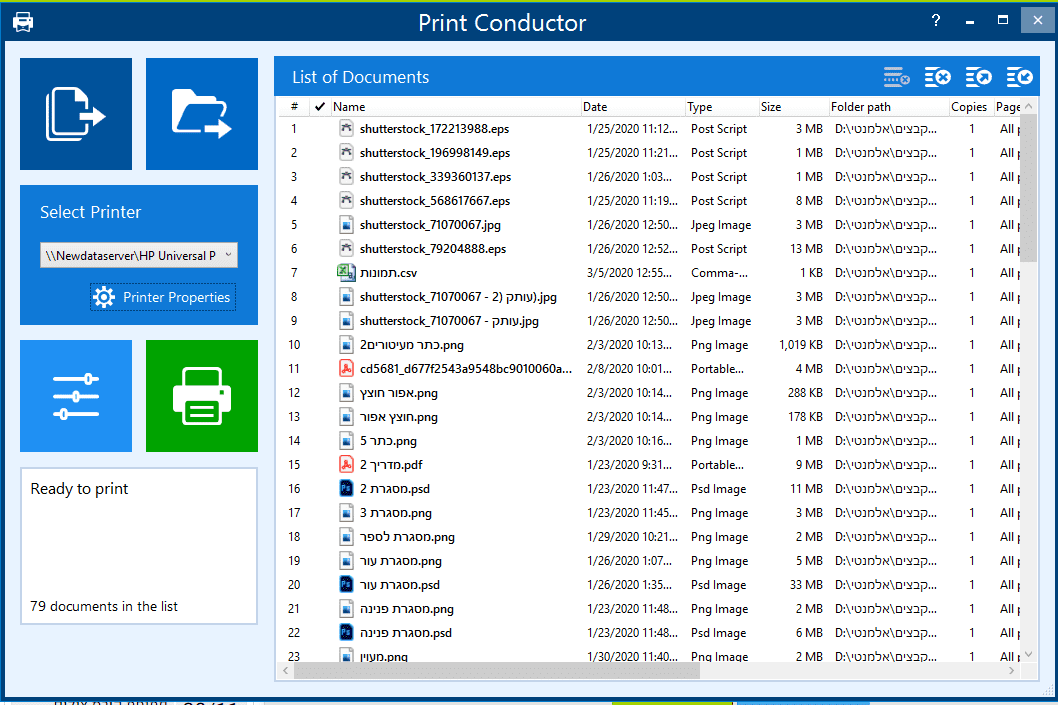Open help via the question mark

pos(936,21)
